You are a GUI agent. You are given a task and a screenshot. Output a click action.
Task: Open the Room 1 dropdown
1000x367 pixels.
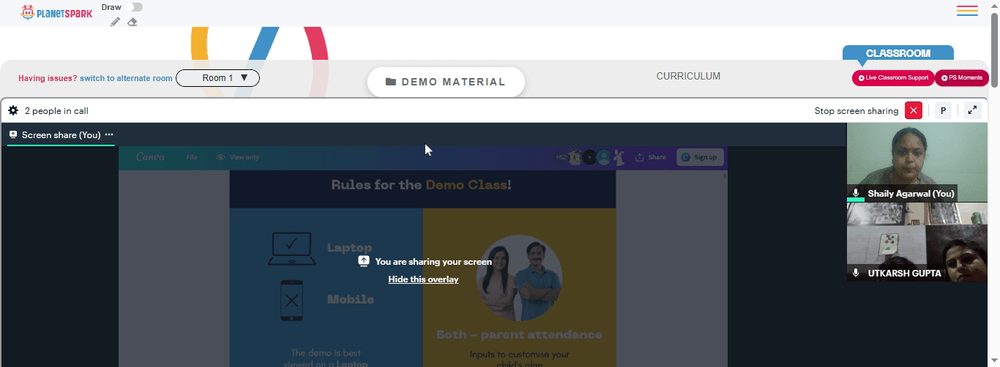[x=217, y=78]
